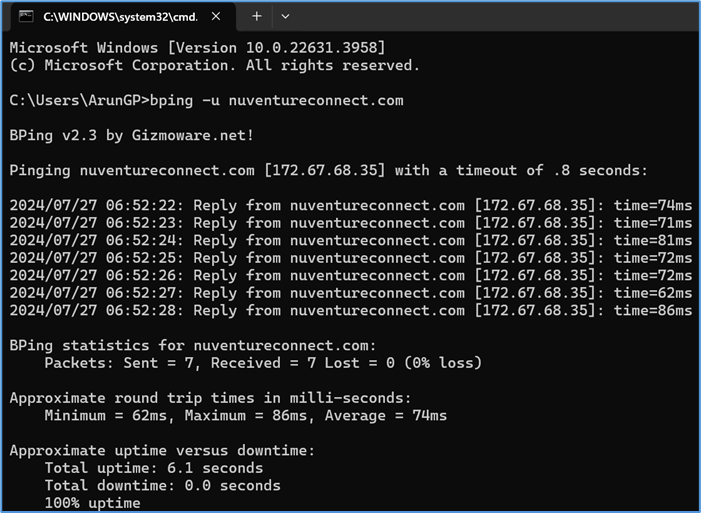701x513 pixels.
Task: Click the 100% uptime line
Action: [93, 503]
